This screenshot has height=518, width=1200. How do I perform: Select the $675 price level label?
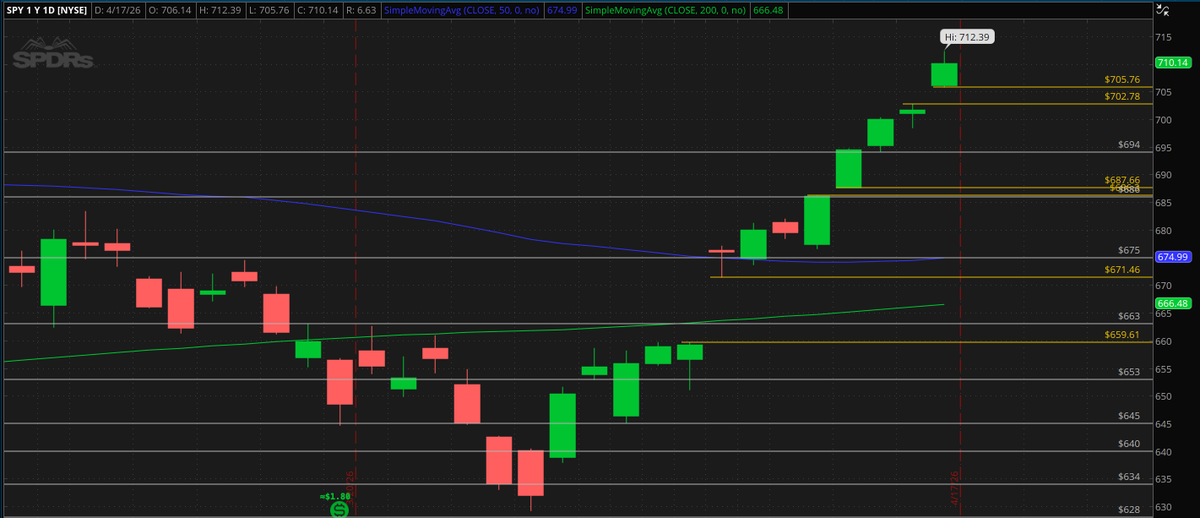click(1129, 251)
